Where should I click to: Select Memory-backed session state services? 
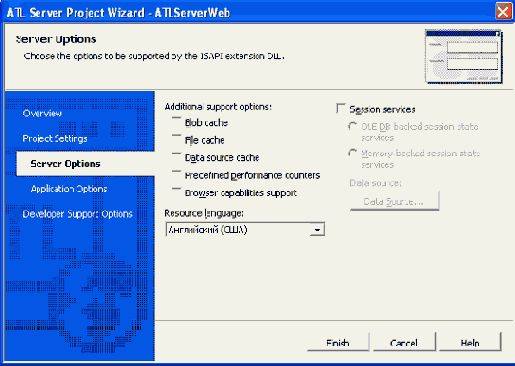(353, 153)
